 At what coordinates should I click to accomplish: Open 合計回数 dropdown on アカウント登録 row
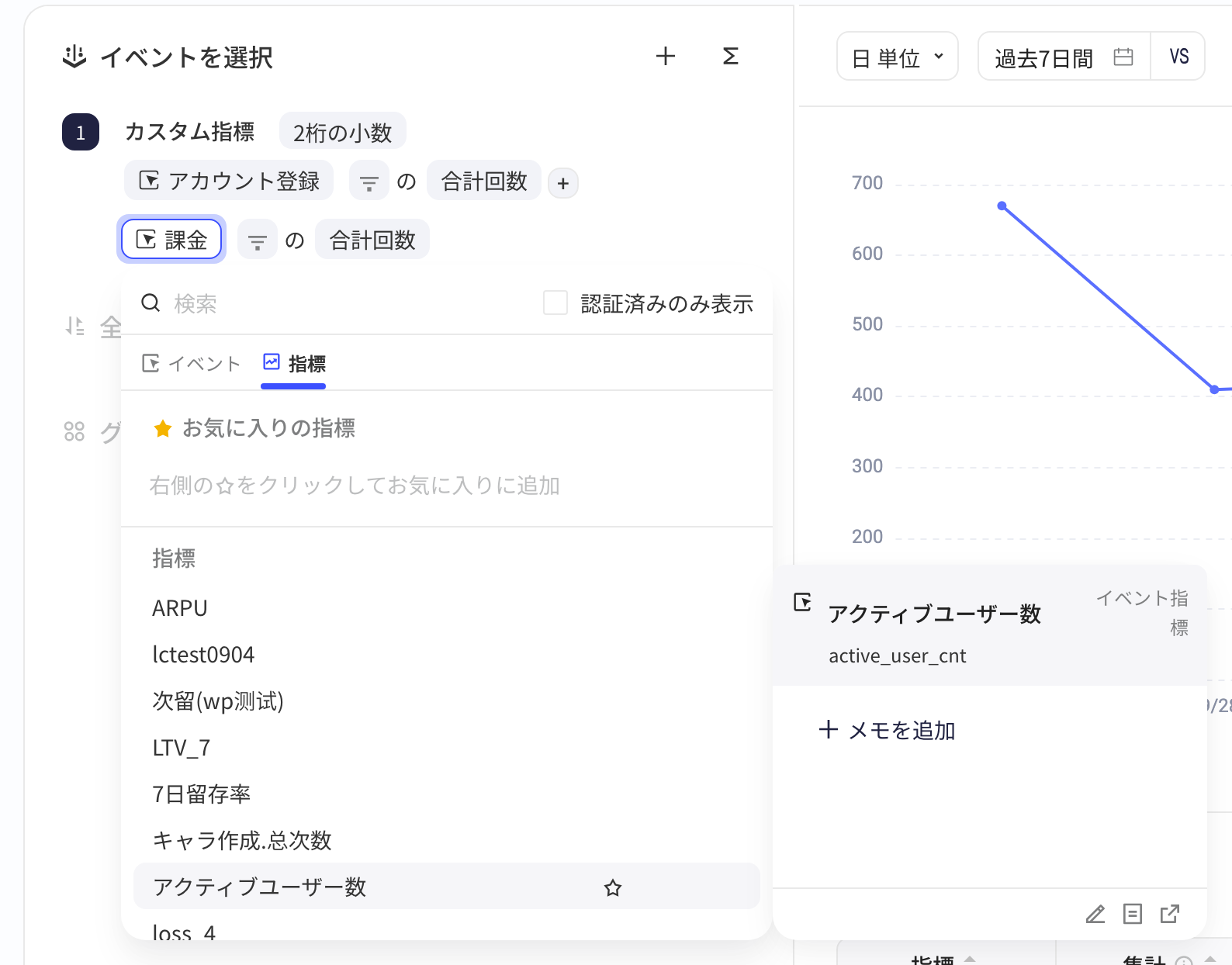click(484, 181)
